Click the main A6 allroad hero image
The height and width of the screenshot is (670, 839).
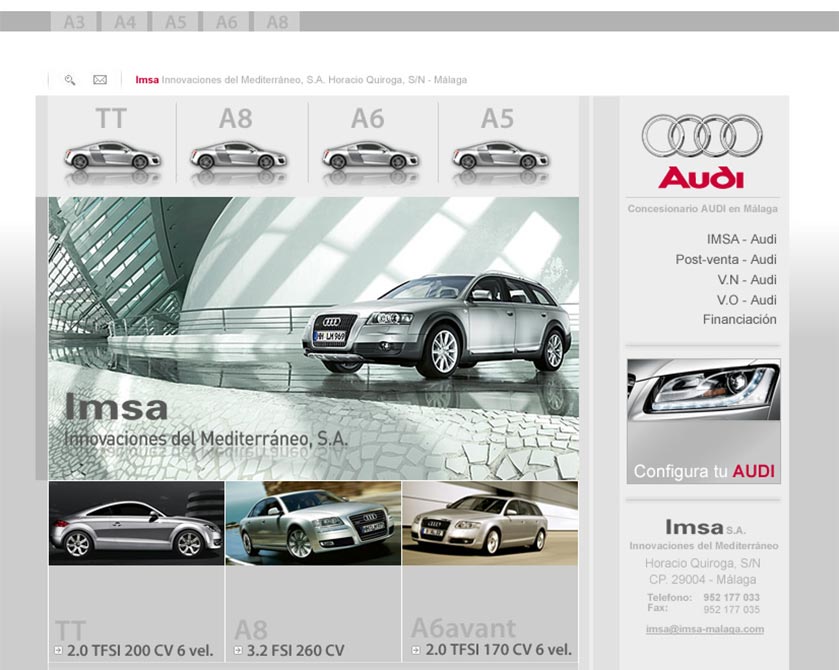coord(314,338)
